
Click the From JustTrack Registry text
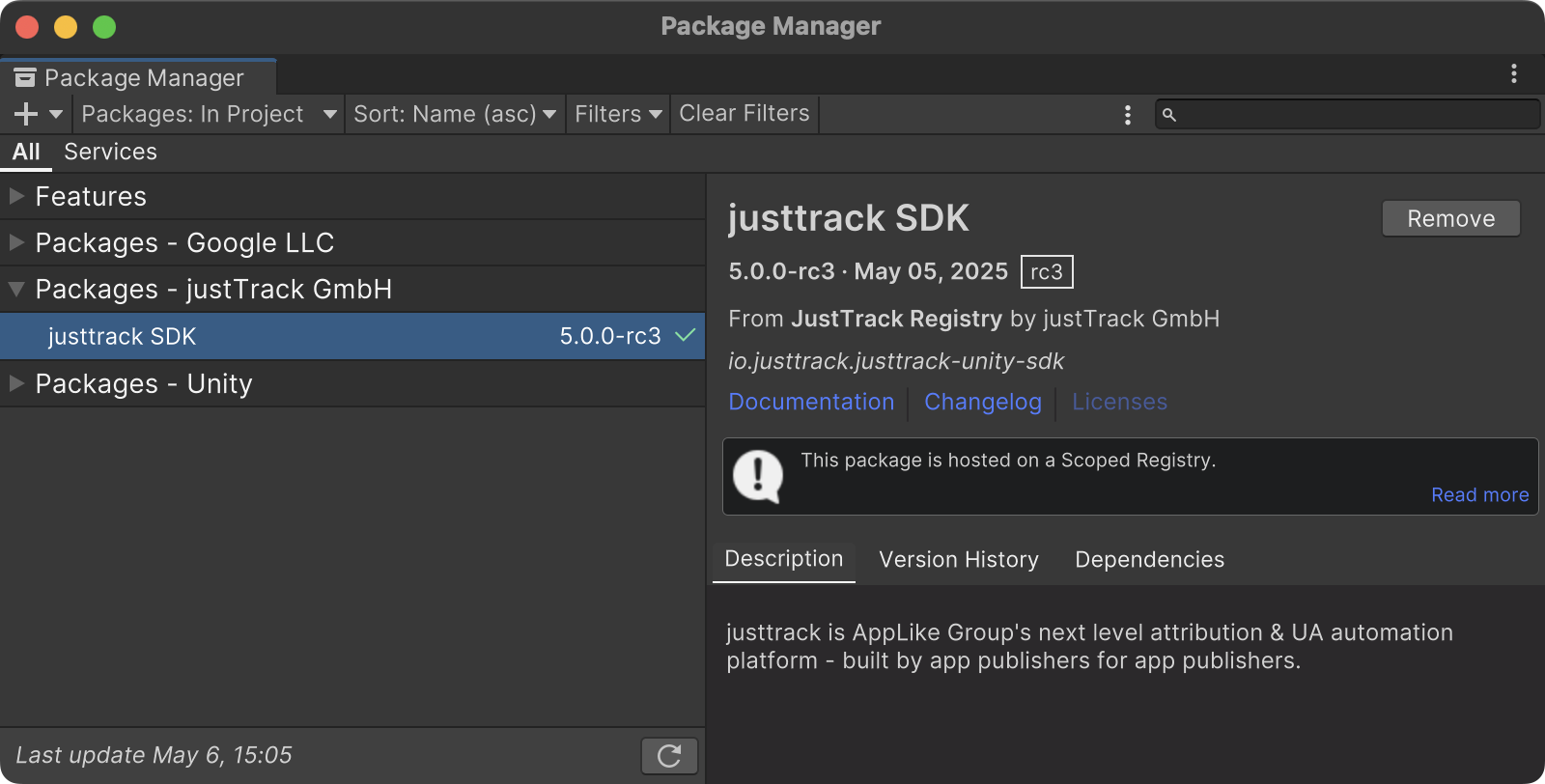click(866, 319)
